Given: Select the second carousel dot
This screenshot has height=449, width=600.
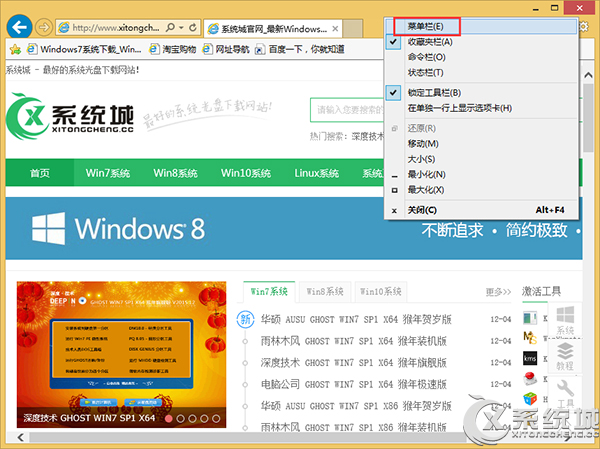Looking at the screenshot, I should point(180,419).
